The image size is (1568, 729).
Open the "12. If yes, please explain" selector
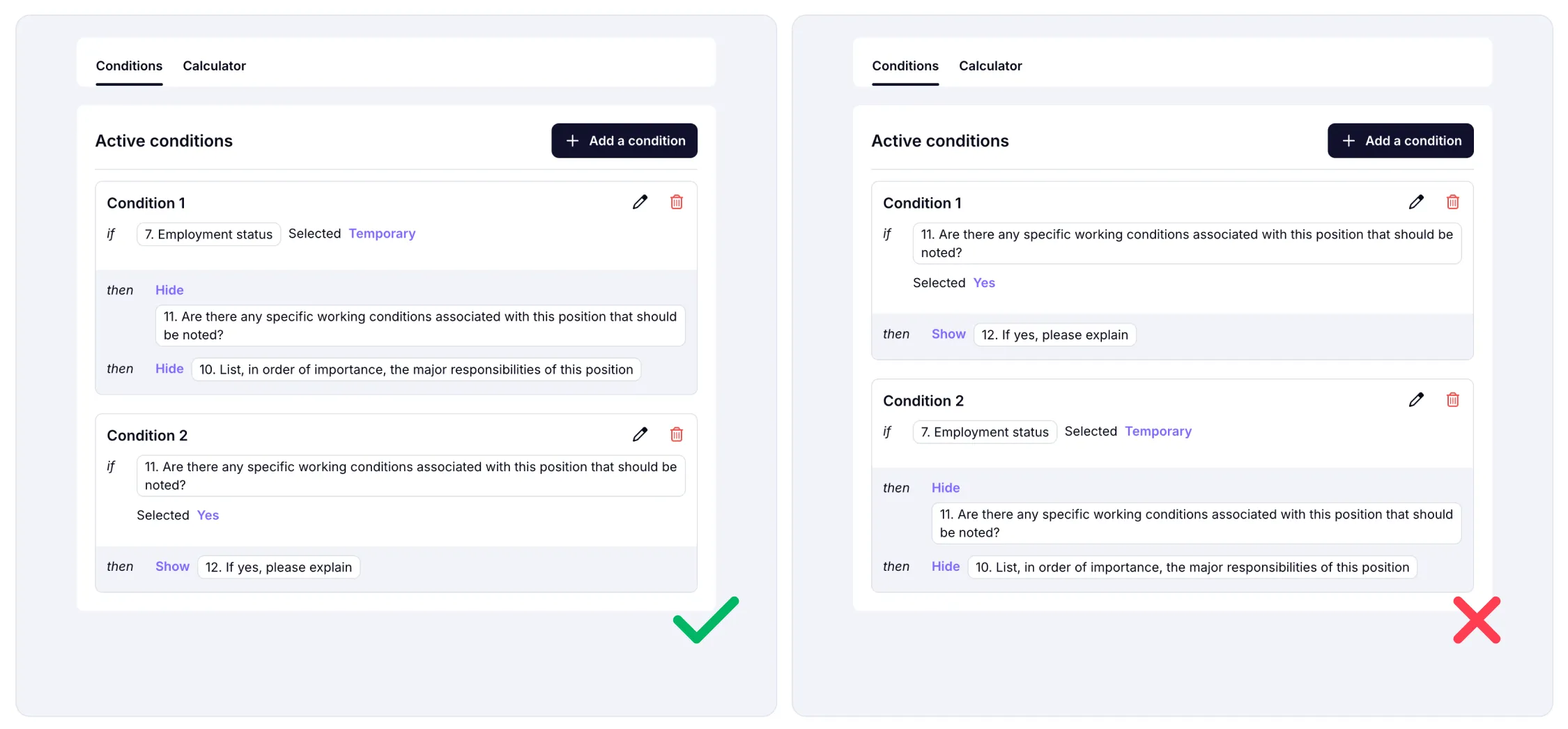click(x=278, y=567)
